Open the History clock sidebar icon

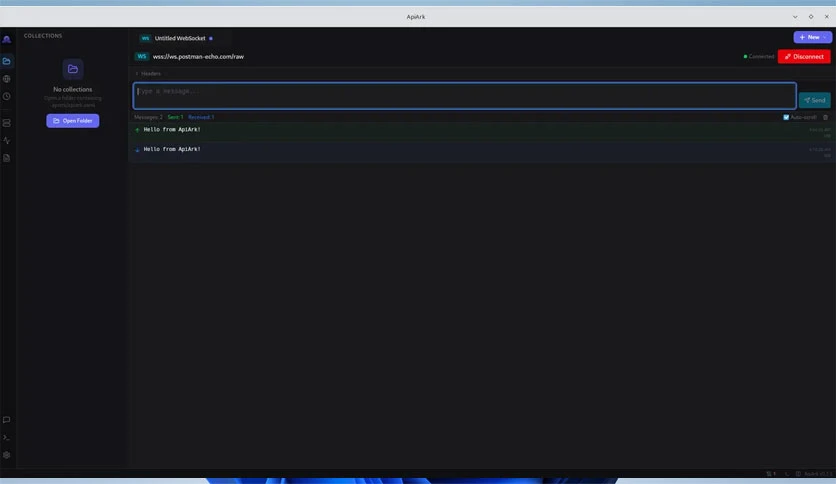tap(6, 96)
